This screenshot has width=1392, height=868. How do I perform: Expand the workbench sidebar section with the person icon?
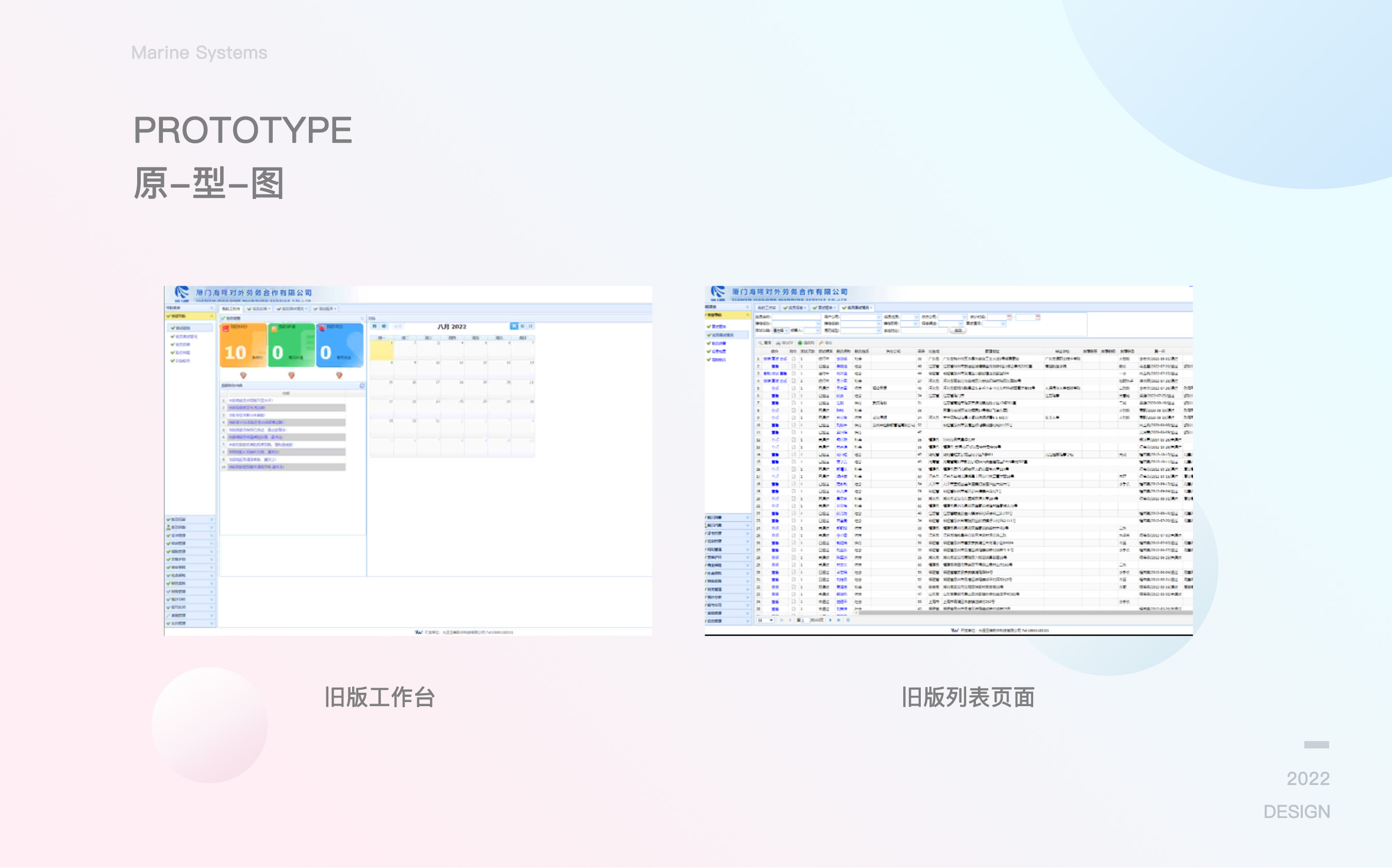(x=190, y=528)
